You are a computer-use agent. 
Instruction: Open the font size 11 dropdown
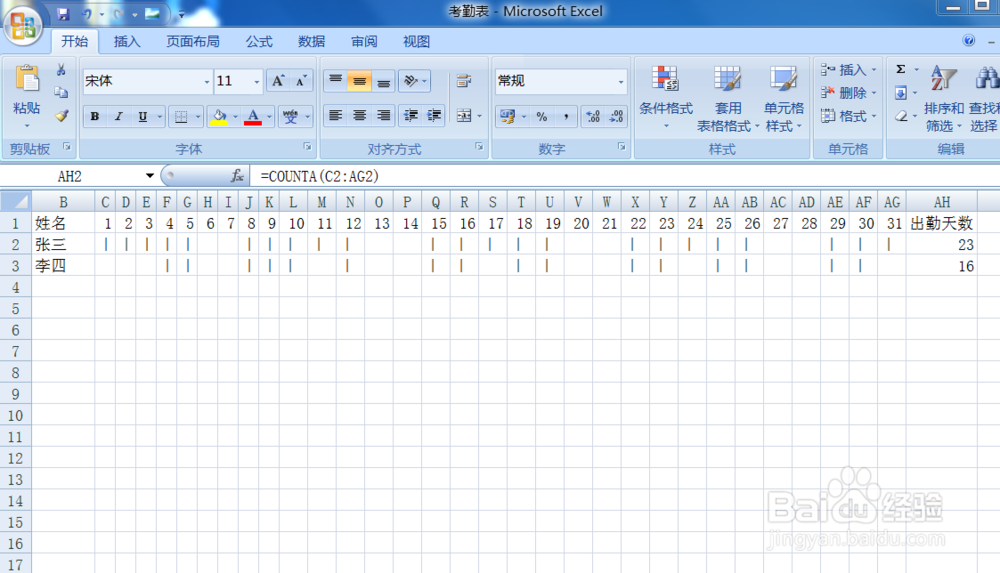(257, 82)
